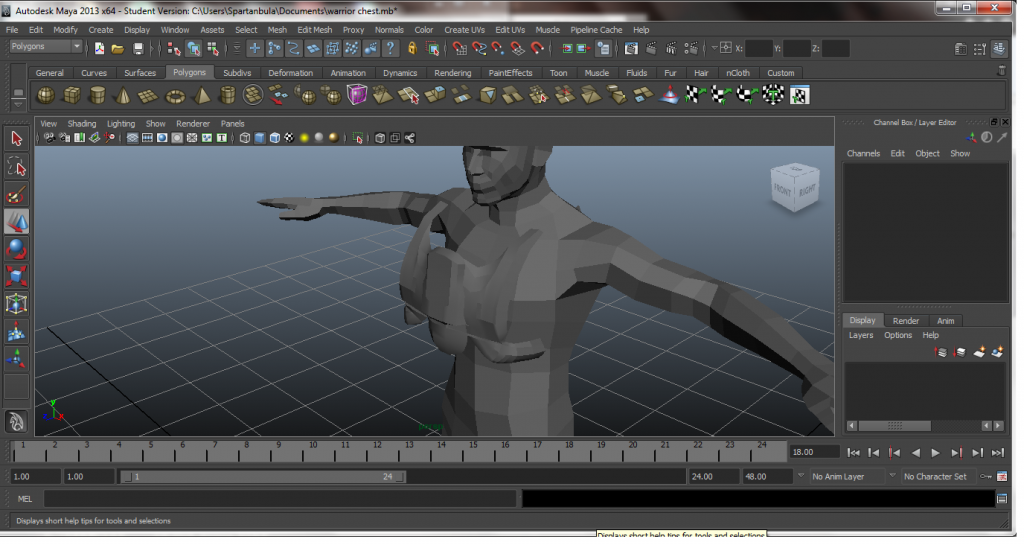The image size is (1024, 544).
Task: Switch to the Animation shelf tab
Action: coord(348,73)
